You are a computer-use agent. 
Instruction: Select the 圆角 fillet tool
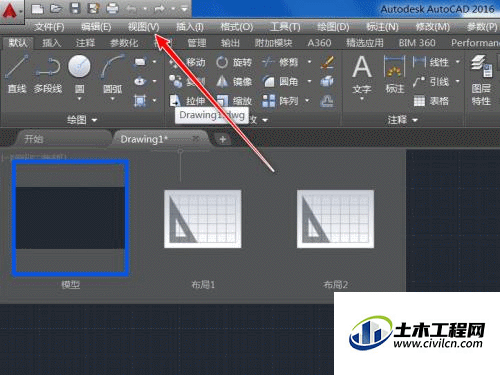pos(280,82)
